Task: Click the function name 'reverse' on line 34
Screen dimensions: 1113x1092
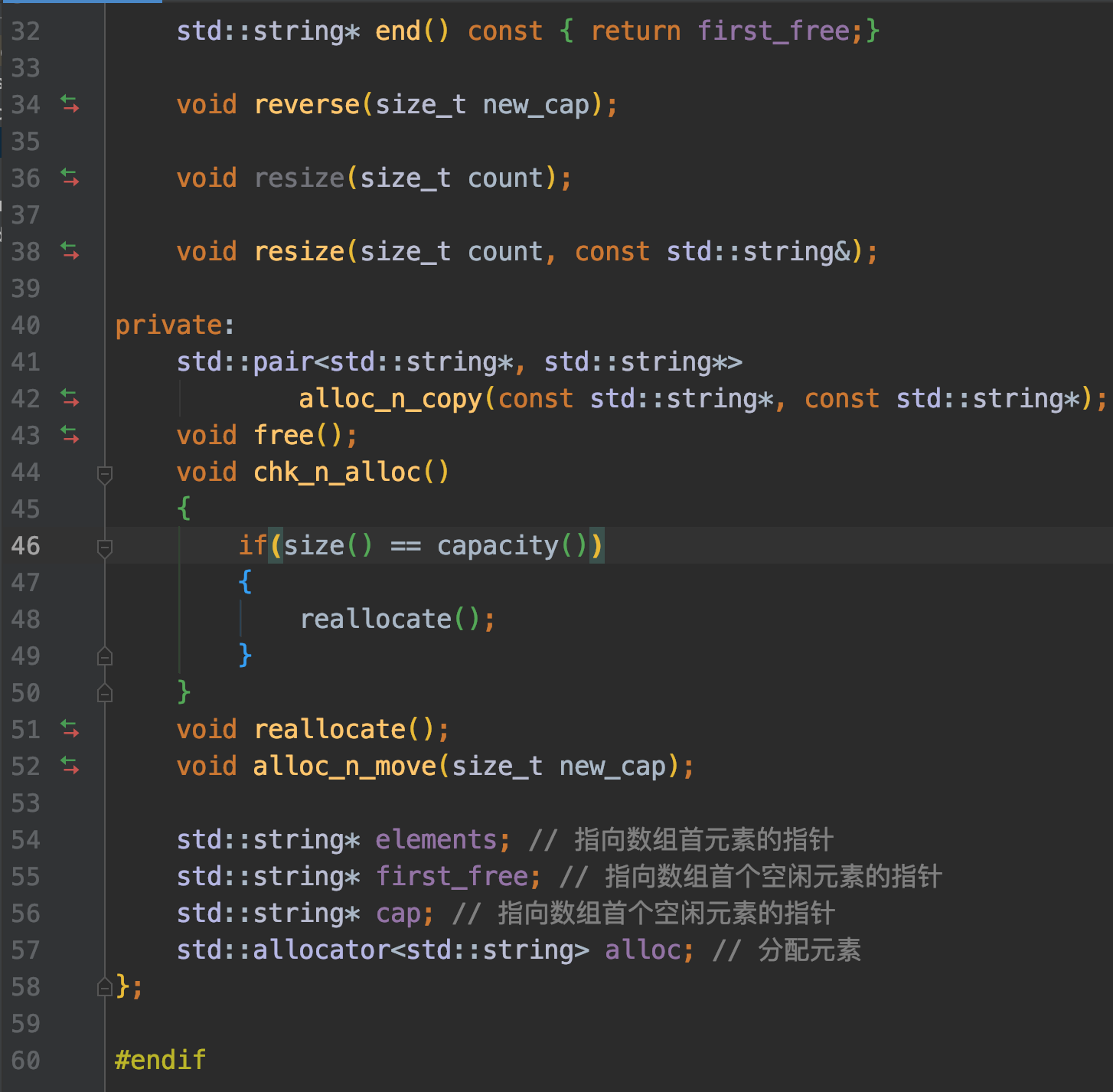Action: pos(306,104)
